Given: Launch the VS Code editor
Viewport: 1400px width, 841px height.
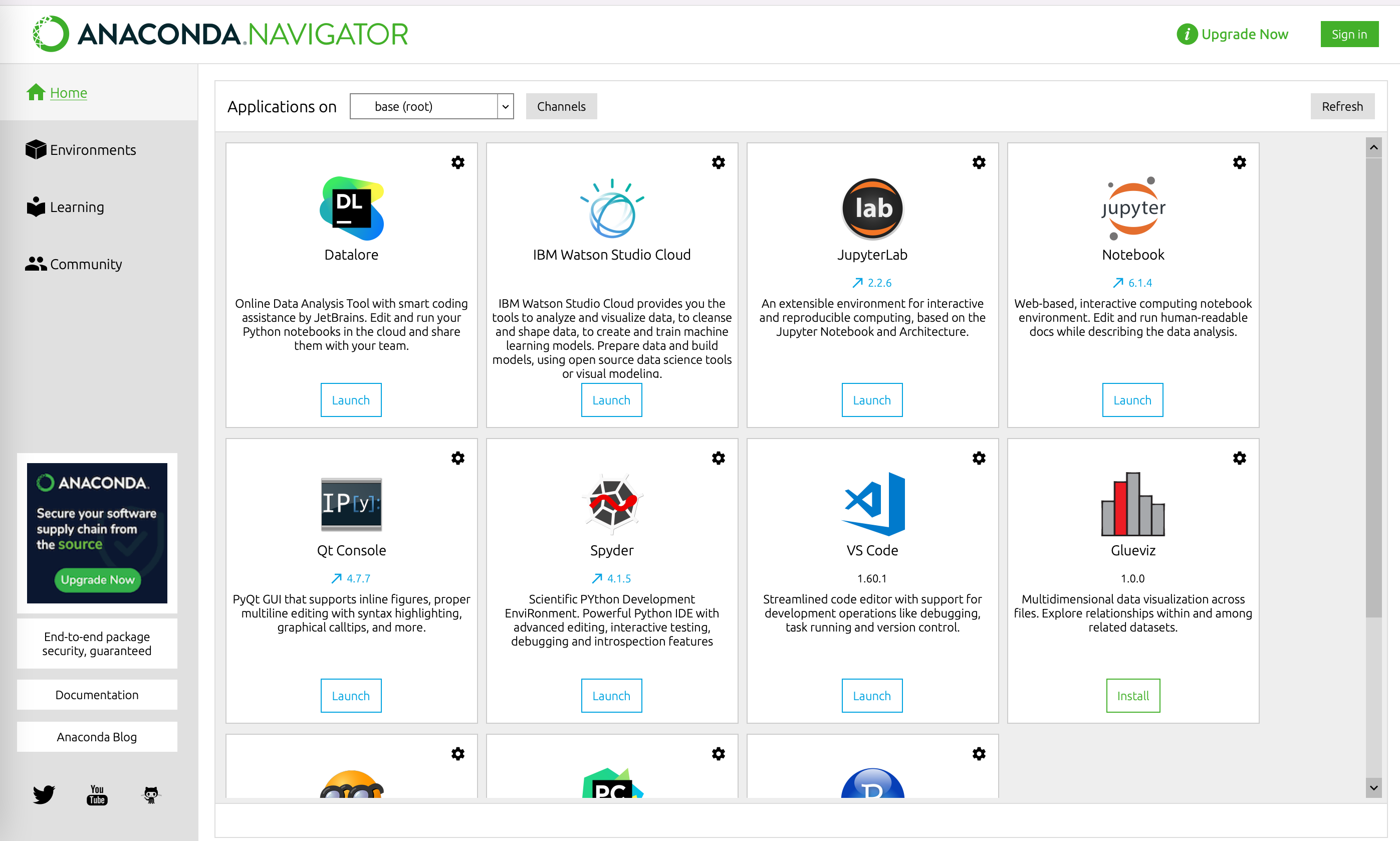Looking at the screenshot, I should (x=872, y=695).
